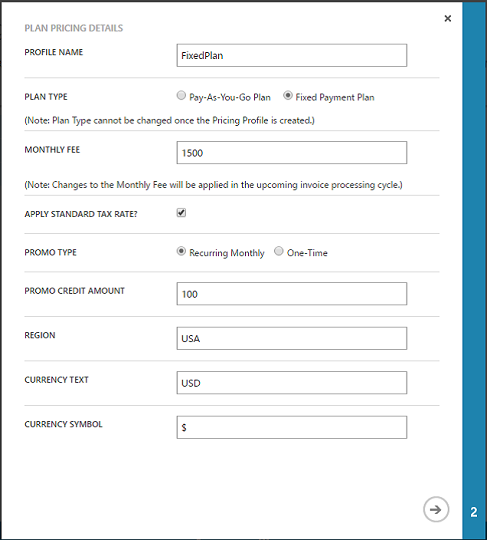Toggle the Apply Standard Tax Rate checkbox
Screen dimensions: 487x540
181,213
